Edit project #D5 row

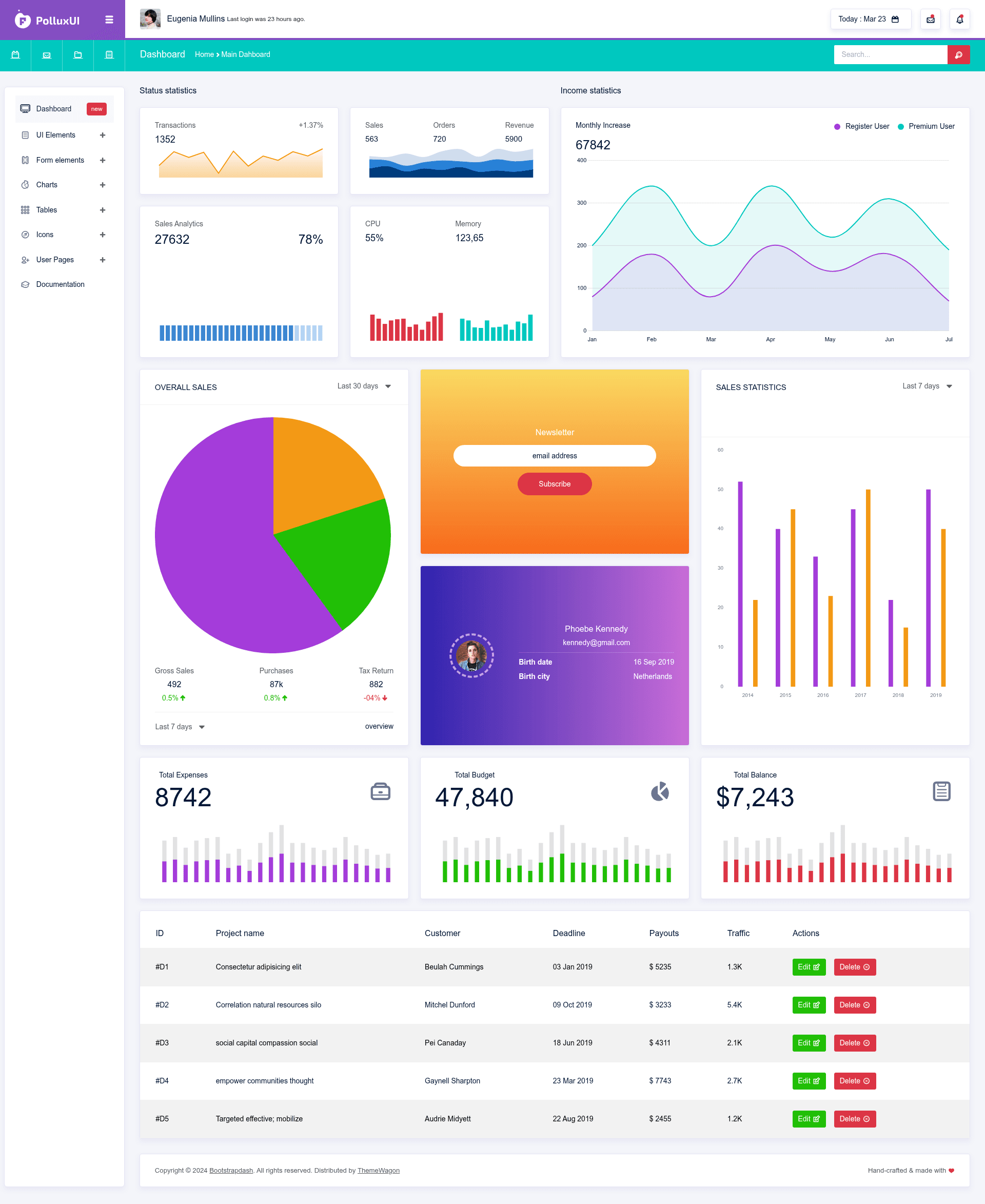[x=809, y=1119]
